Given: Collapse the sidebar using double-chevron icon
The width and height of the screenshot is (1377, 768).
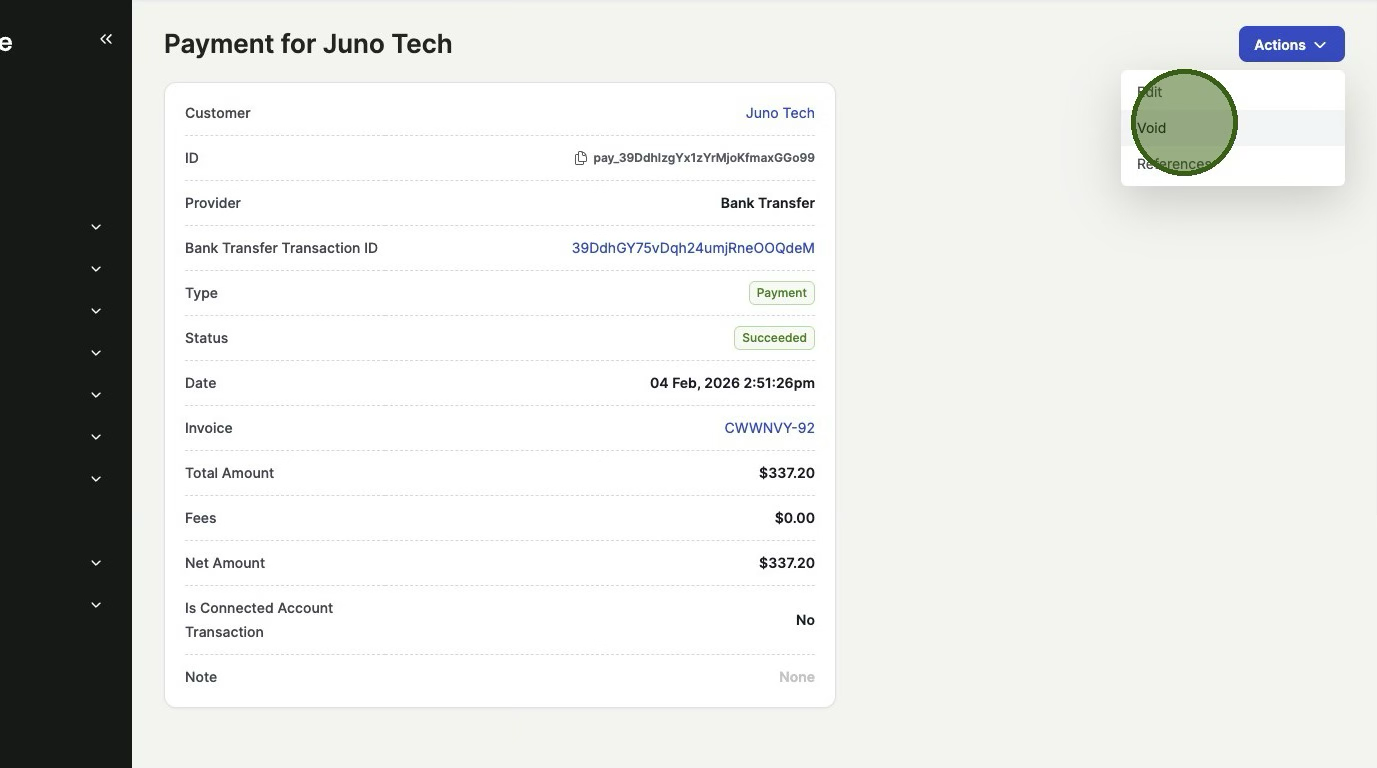Looking at the screenshot, I should [106, 39].
